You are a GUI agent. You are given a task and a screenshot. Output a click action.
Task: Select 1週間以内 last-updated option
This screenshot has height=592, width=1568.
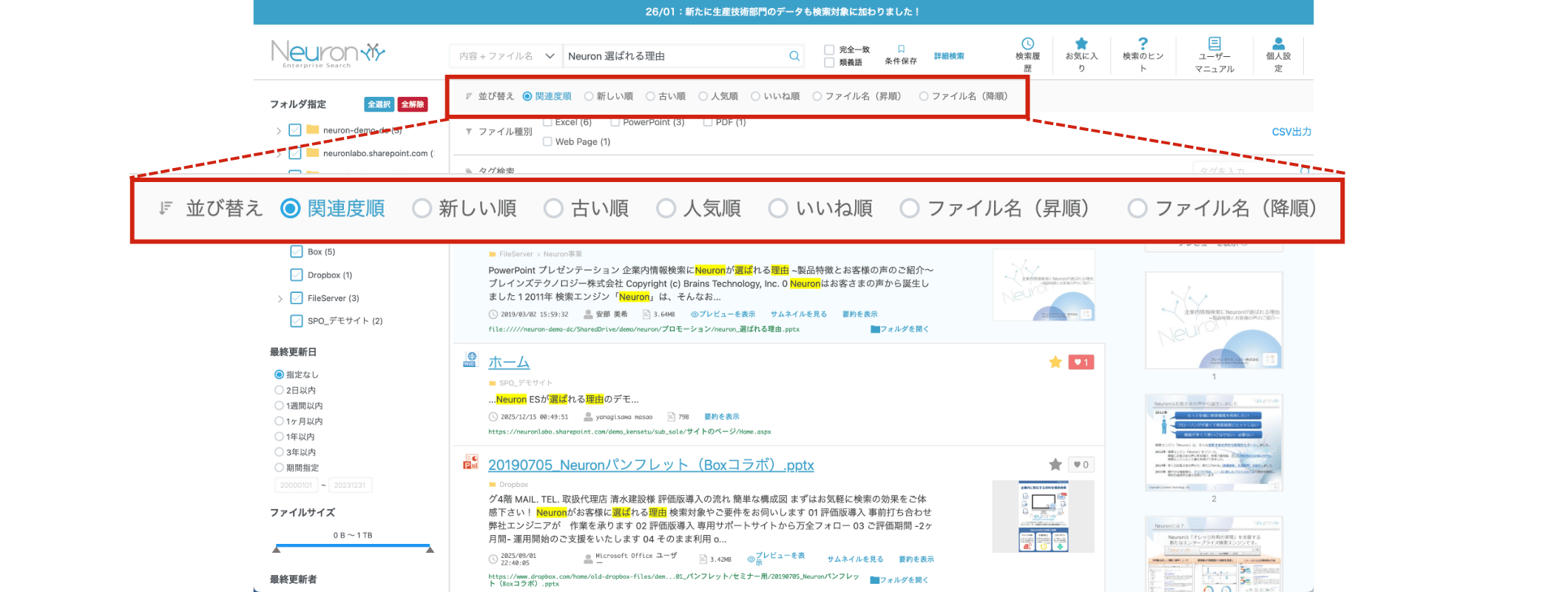point(279,406)
